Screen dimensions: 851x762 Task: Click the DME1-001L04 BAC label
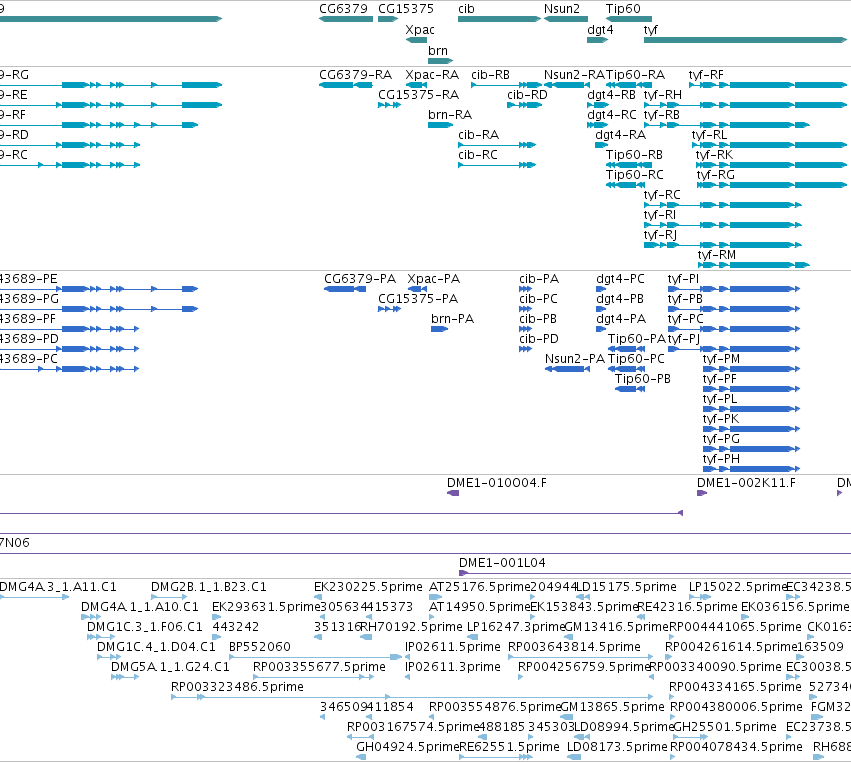pos(502,563)
